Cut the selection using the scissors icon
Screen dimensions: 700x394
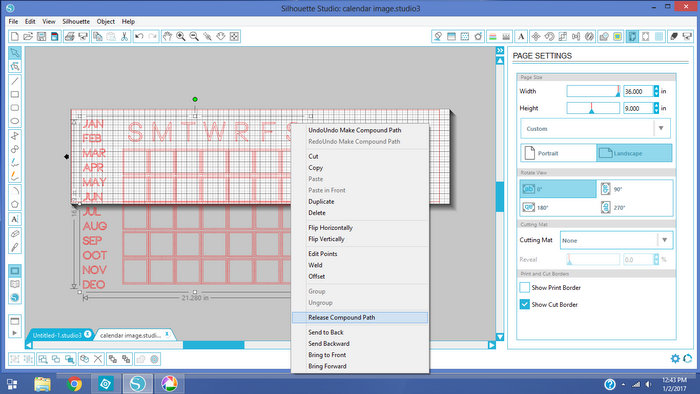(125, 36)
